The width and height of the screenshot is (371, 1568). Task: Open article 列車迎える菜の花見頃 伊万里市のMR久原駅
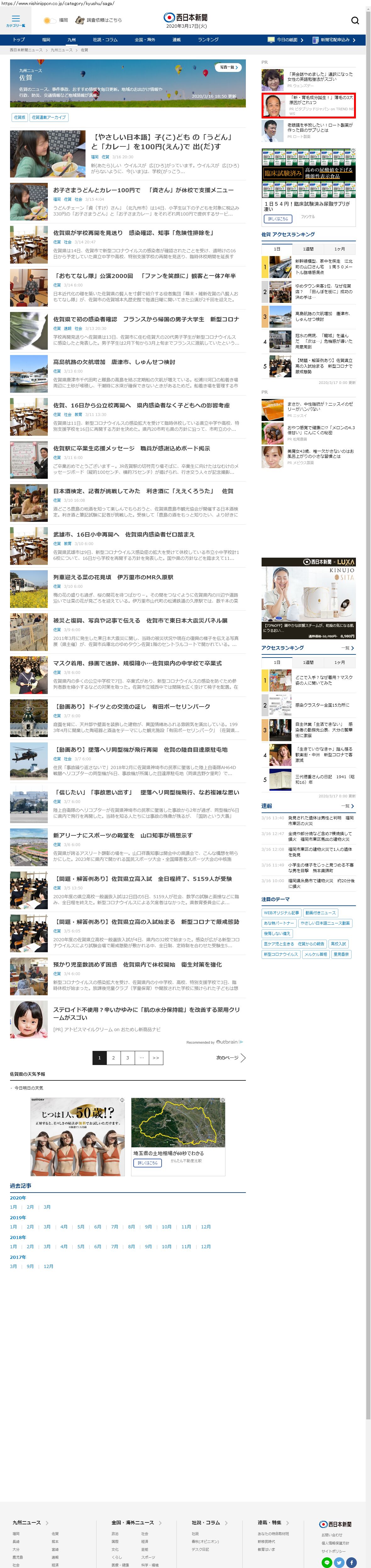click(113, 577)
